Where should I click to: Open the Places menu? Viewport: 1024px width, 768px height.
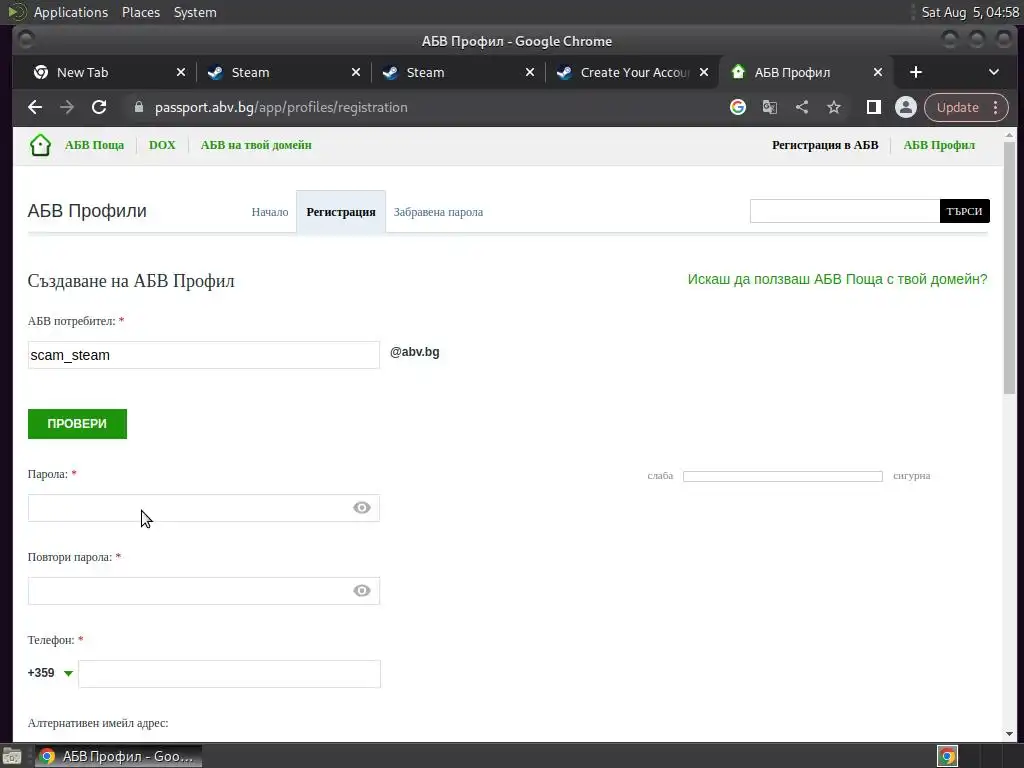coord(140,12)
